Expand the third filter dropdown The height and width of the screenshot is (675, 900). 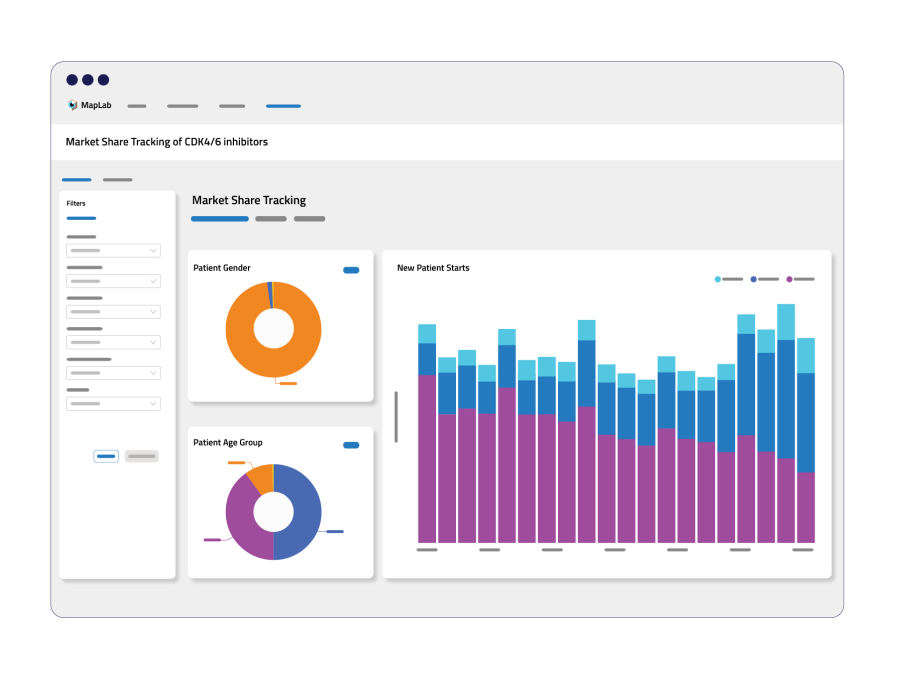114,312
